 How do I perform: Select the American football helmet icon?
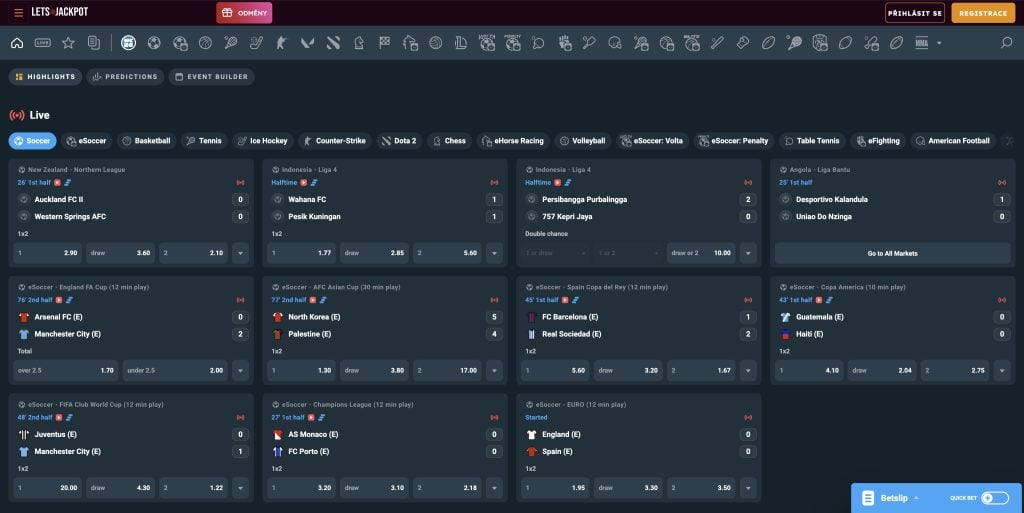point(615,43)
